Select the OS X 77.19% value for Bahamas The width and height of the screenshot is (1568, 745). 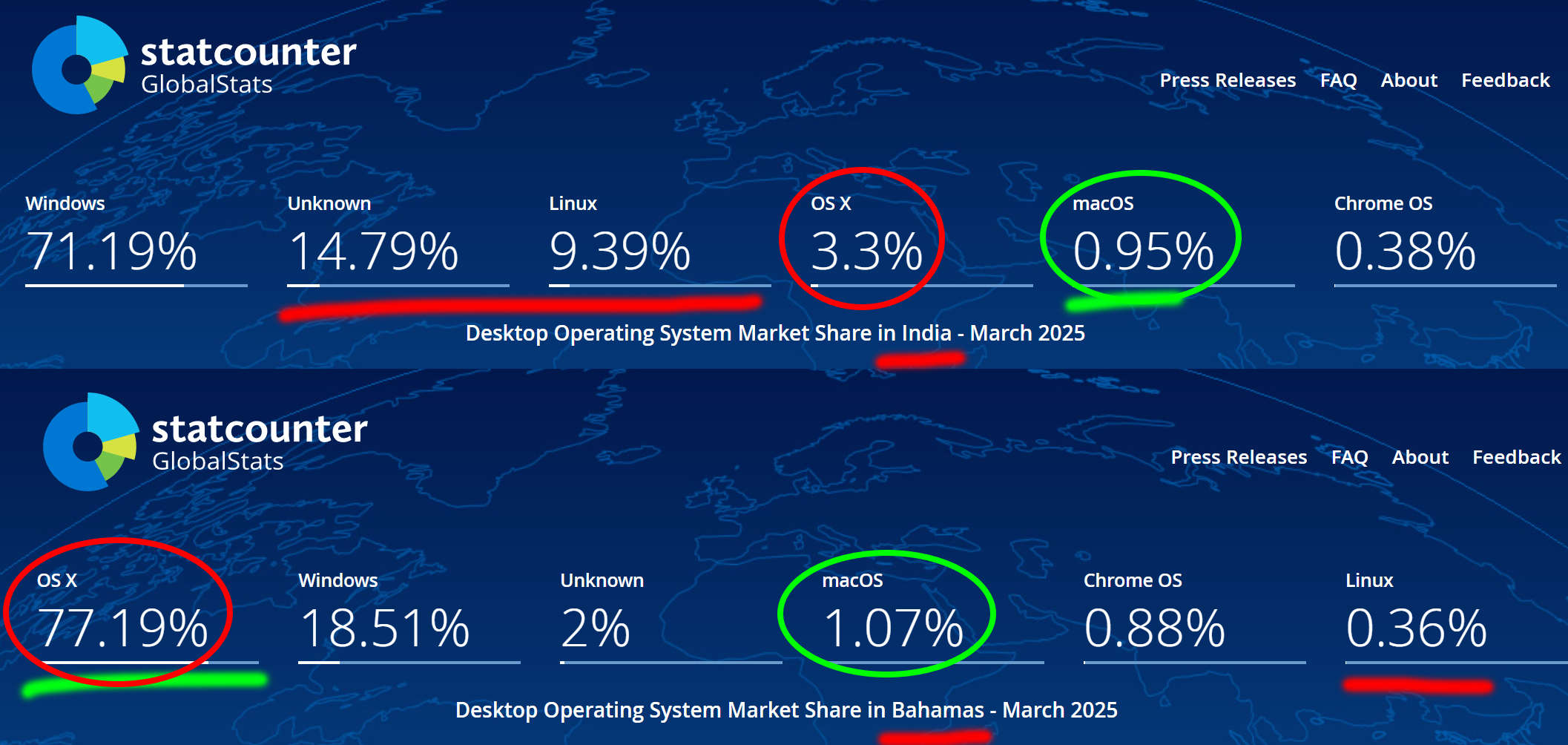coord(122,628)
